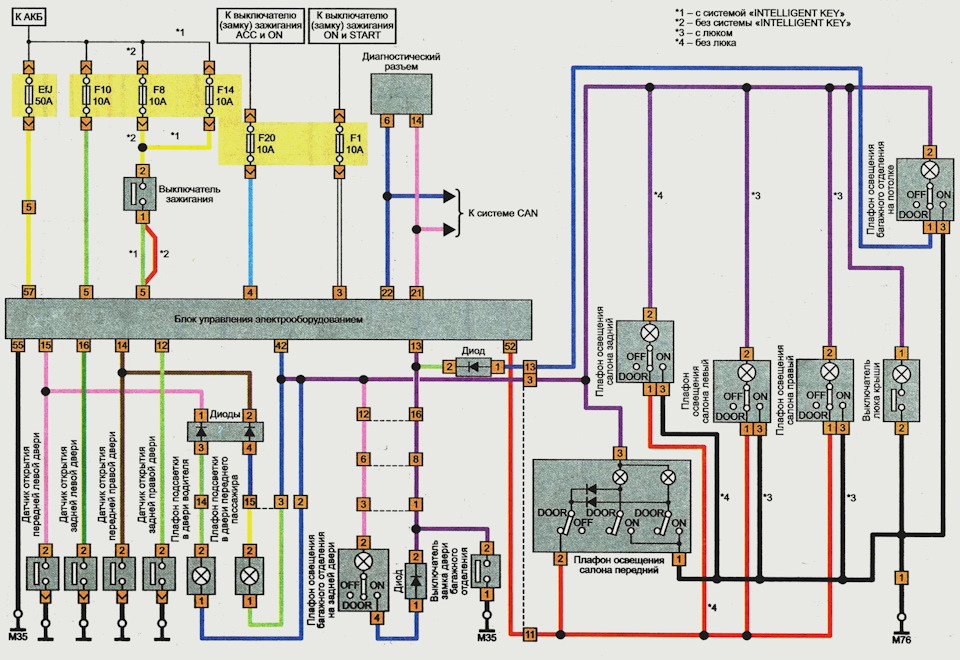This screenshot has width=960, height=660.
Task: Click the Выключатель замка двери багажного отделения label
Action: pos(449,570)
